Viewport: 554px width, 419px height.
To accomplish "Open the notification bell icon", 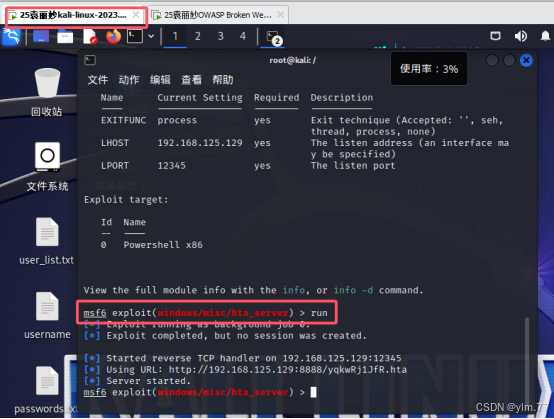I will pos(546,36).
